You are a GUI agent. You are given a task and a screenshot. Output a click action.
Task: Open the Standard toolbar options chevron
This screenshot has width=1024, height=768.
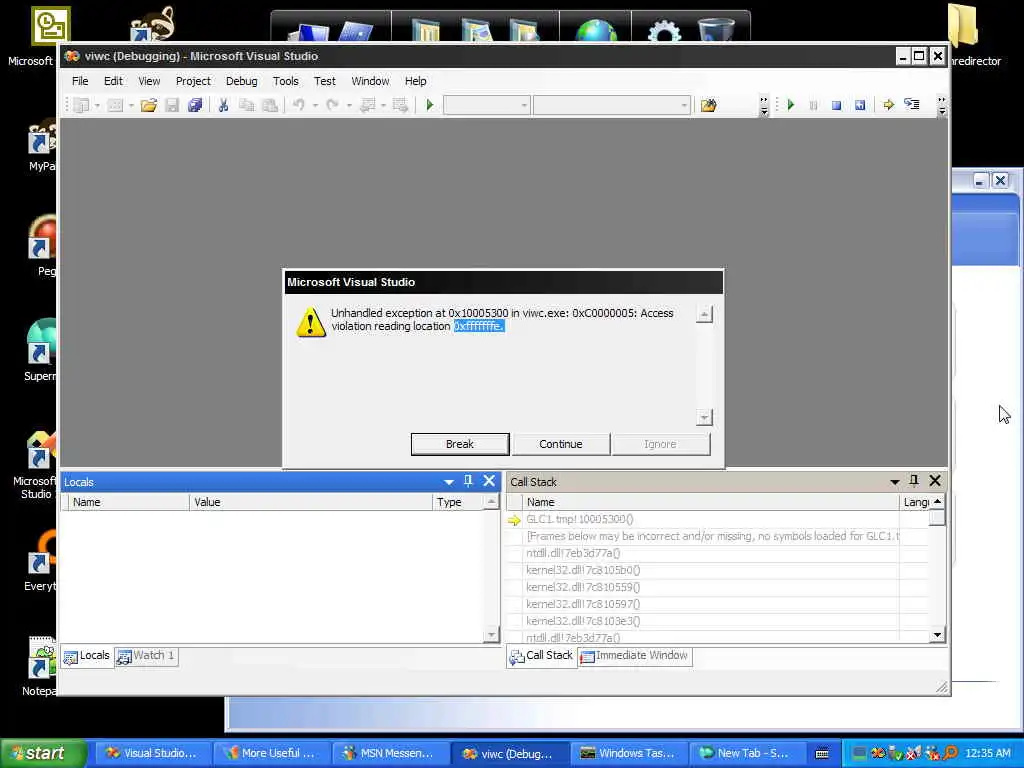click(764, 106)
